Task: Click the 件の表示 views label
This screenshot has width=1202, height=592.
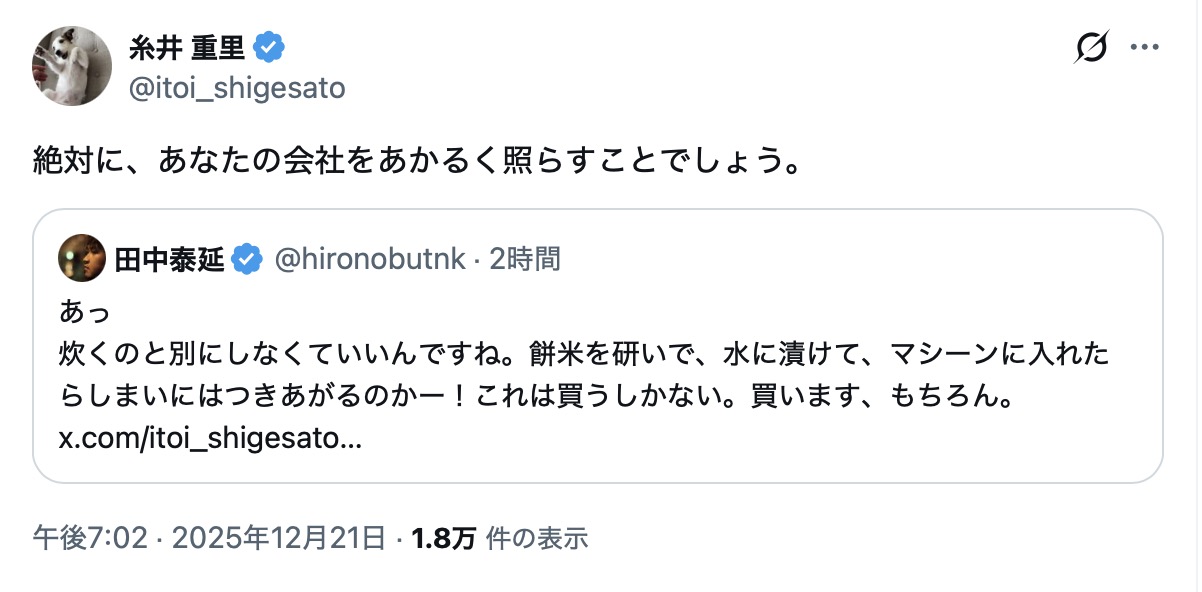Action: pyautogui.click(x=537, y=539)
